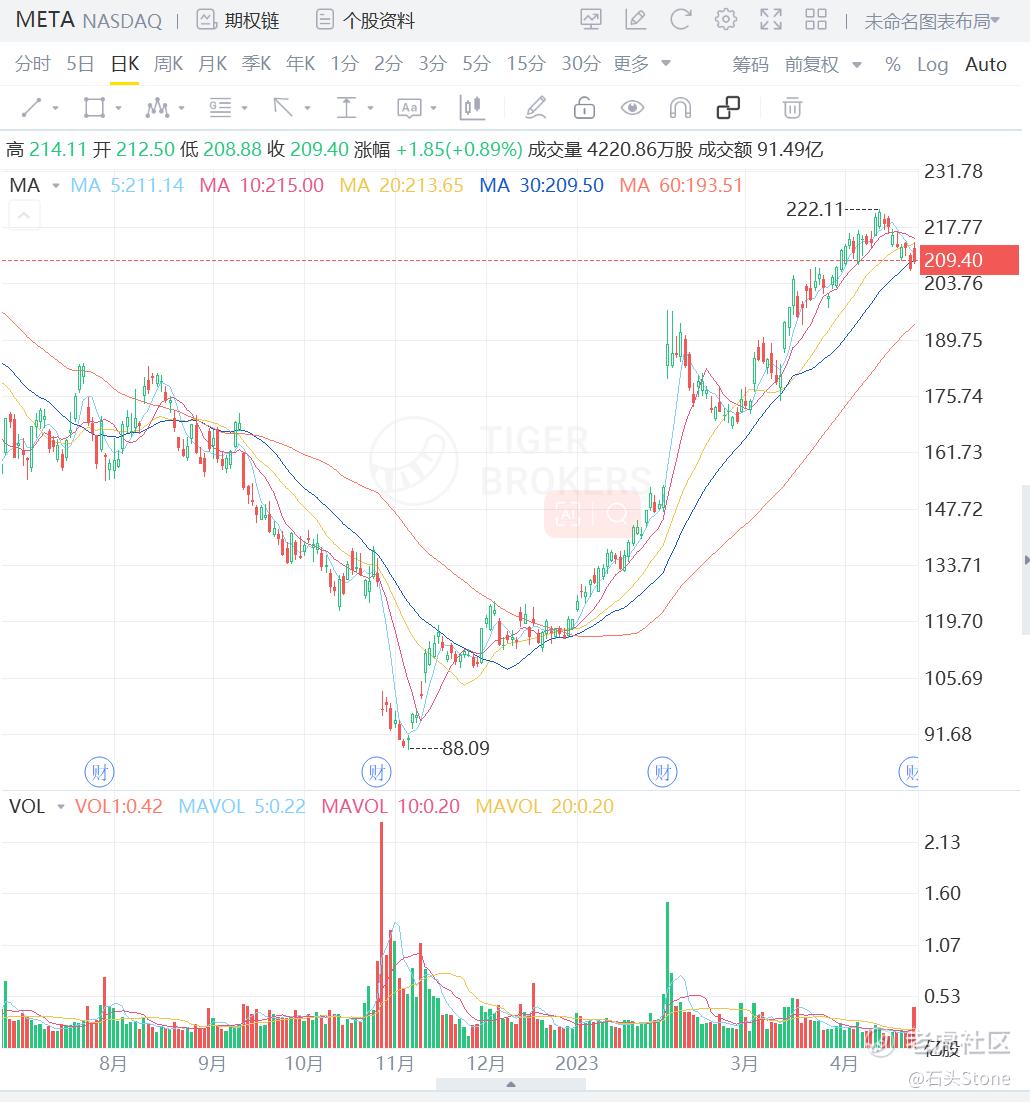This screenshot has height=1102, width=1030.
Task: Collapse indicator legend with up chevron
Action: 24,215
